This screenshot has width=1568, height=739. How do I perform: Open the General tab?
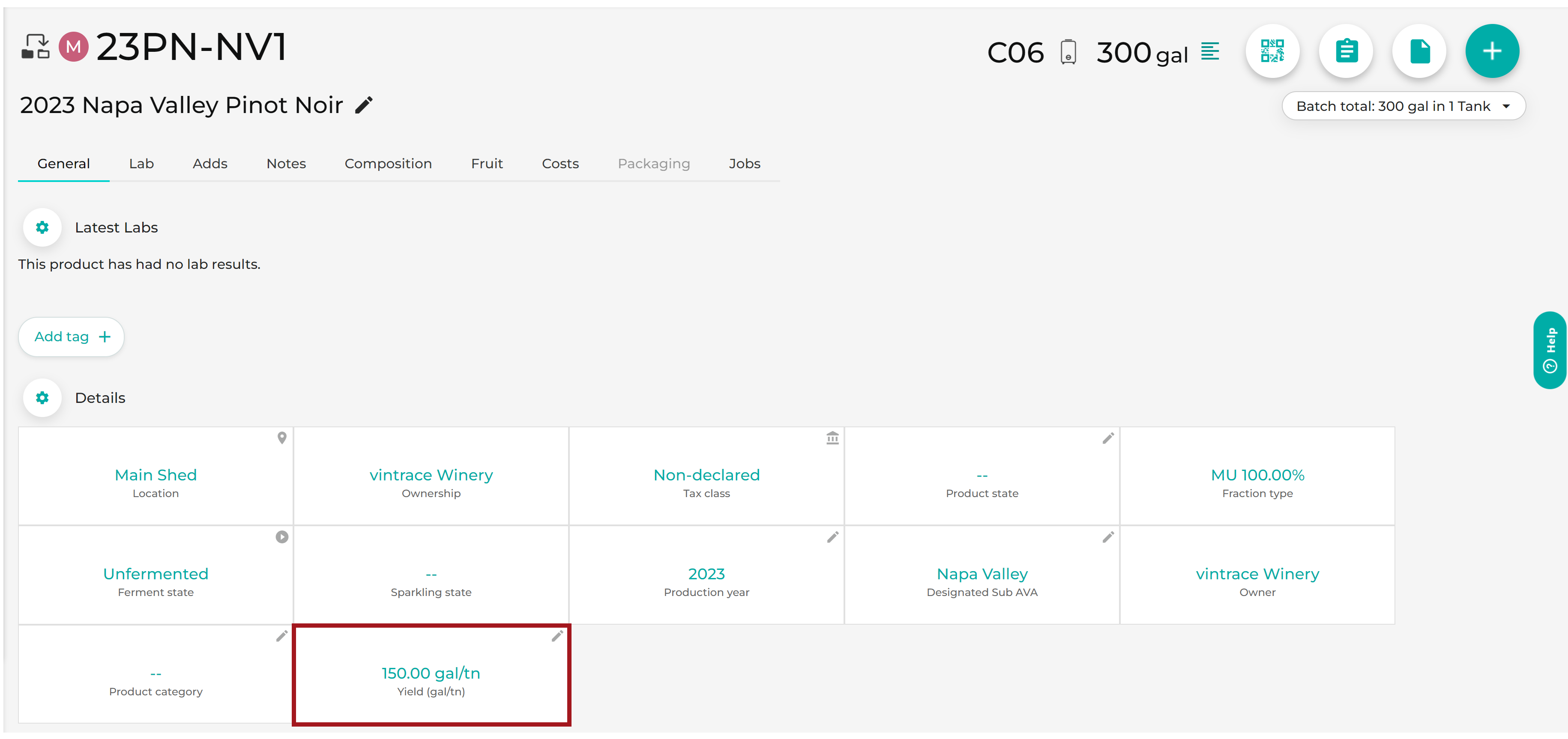tap(63, 164)
